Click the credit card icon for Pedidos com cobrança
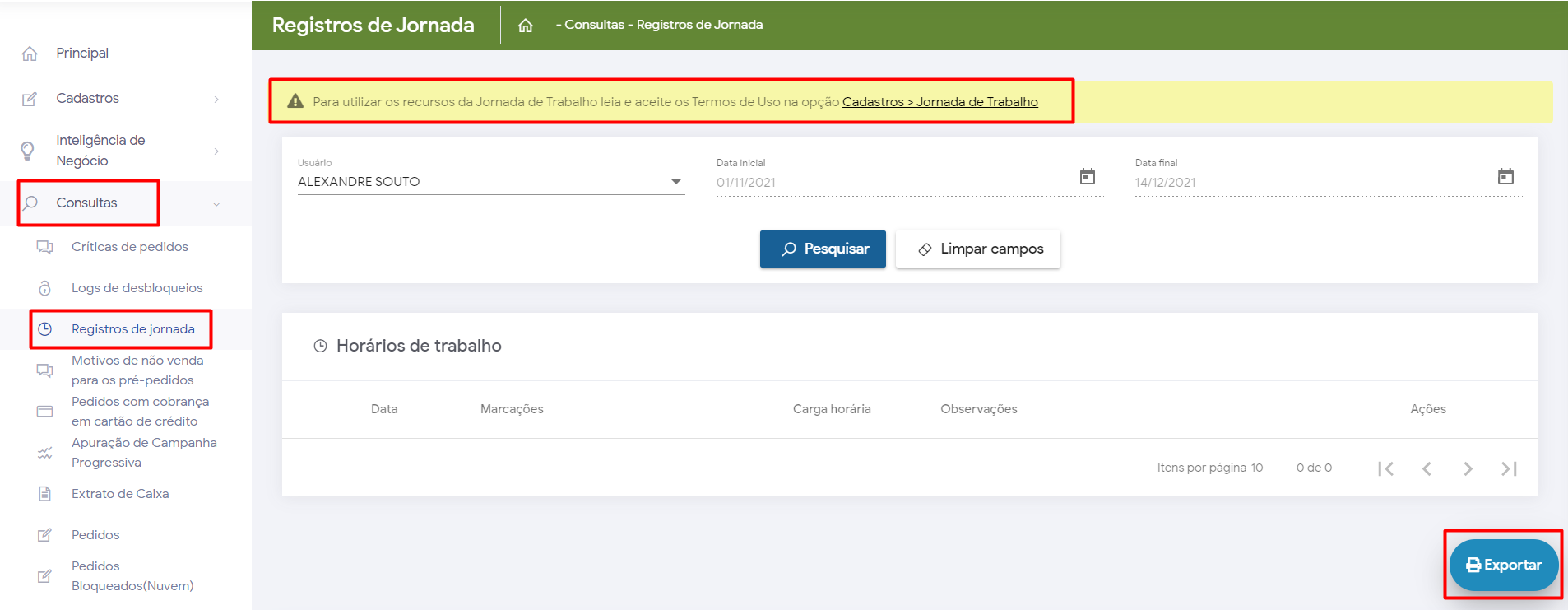The image size is (1568, 610). coord(44,412)
